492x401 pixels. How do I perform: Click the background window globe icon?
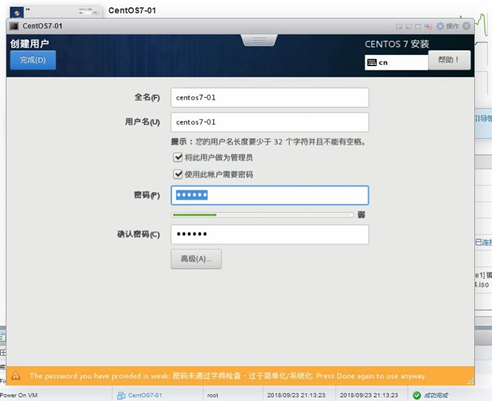click(x=17, y=13)
